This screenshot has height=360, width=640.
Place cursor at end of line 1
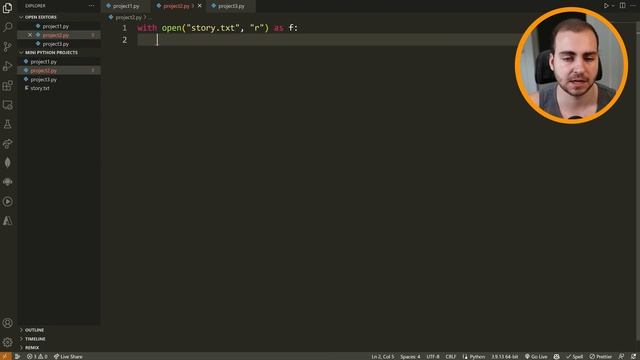(x=299, y=28)
